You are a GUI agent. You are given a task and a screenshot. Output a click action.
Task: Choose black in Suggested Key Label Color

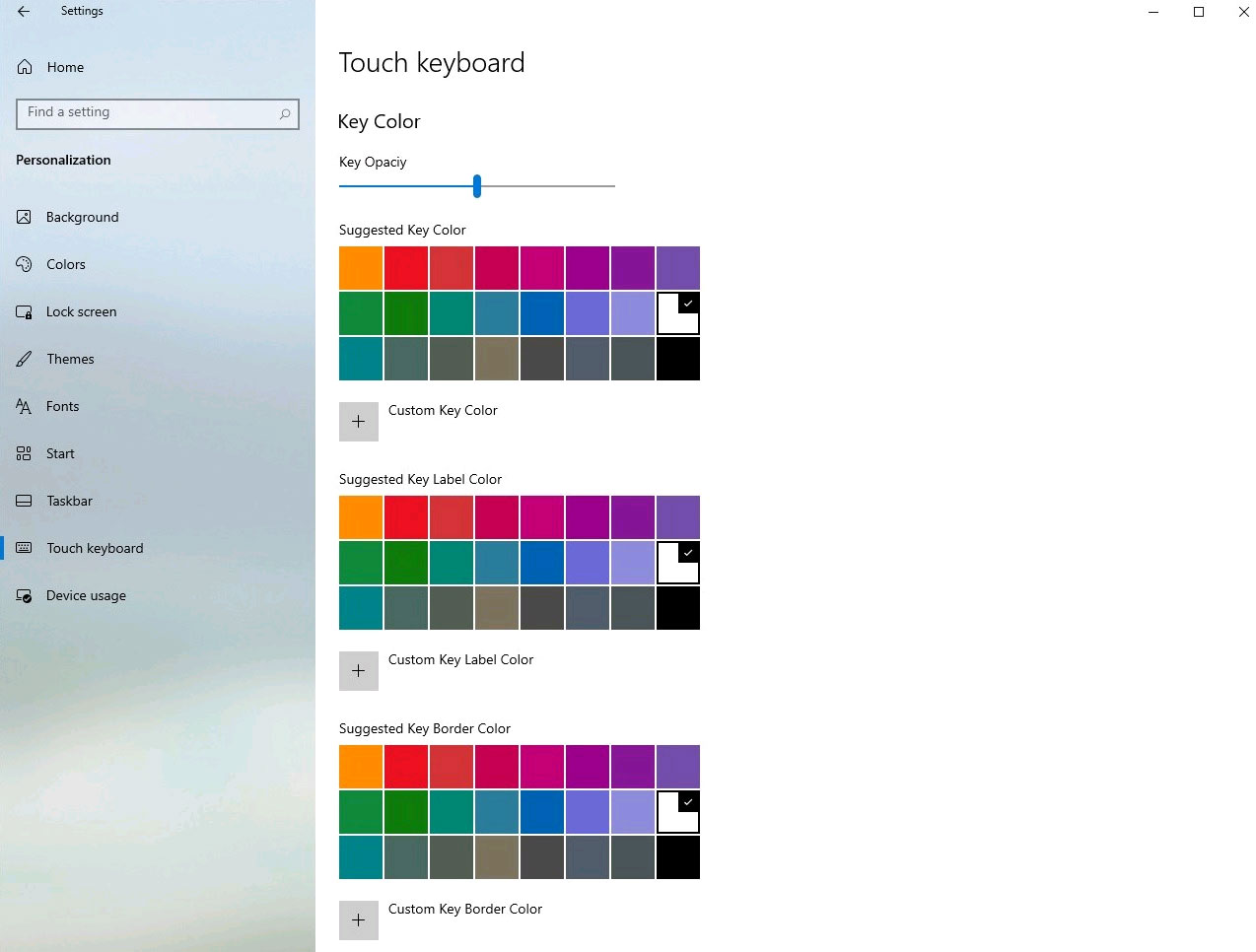[678, 608]
